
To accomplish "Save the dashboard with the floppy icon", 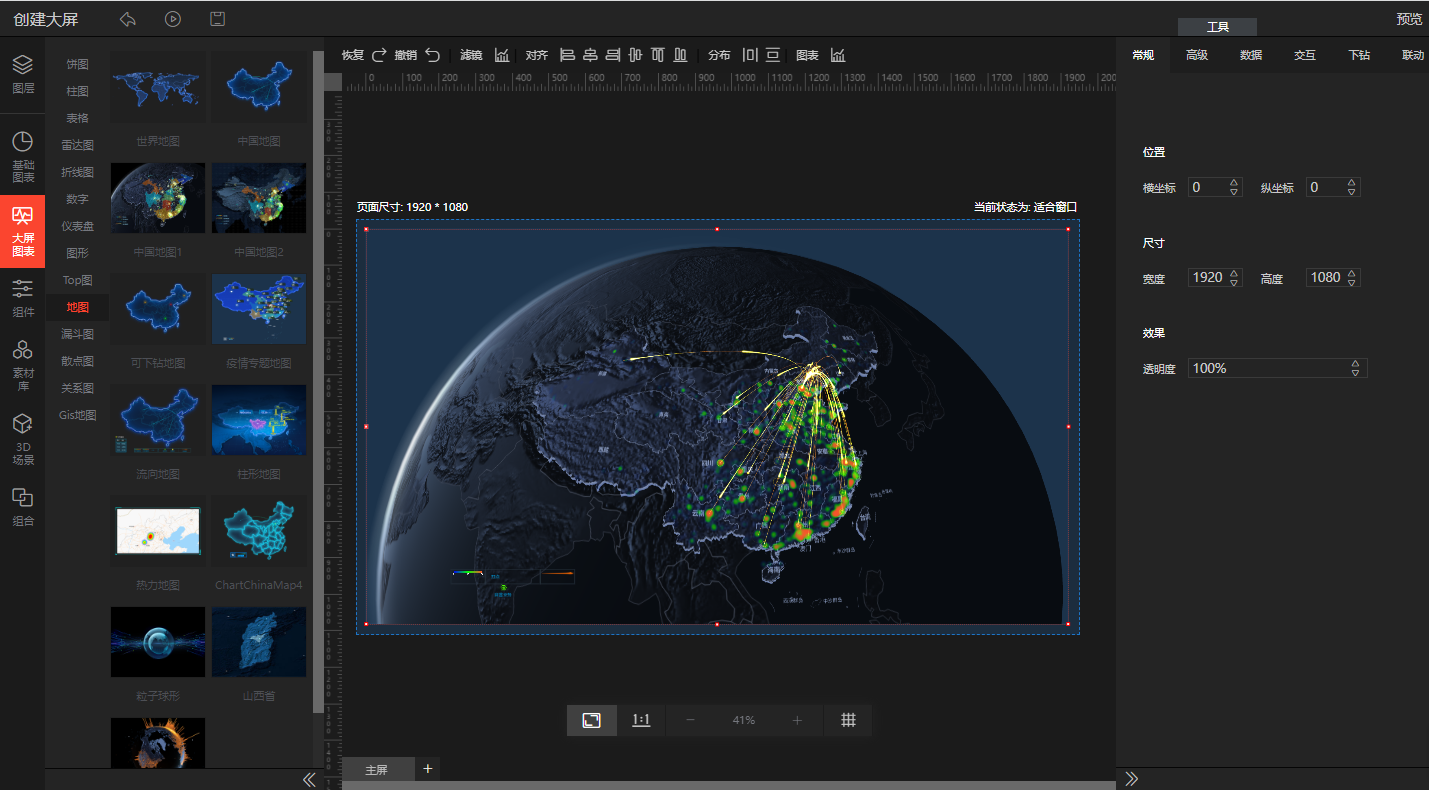I will click(x=217, y=19).
